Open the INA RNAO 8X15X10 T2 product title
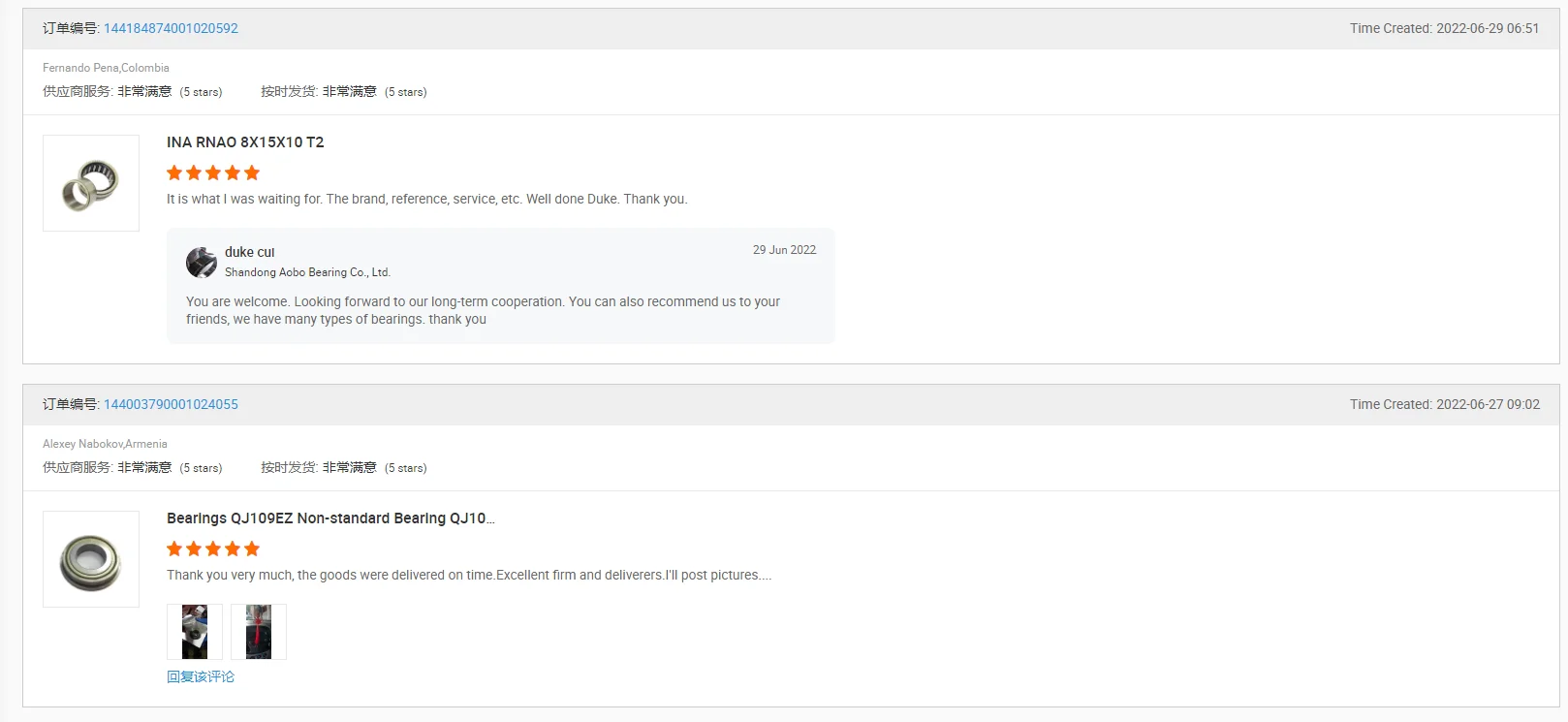Screen dimensions: 1568x722 (x=245, y=142)
